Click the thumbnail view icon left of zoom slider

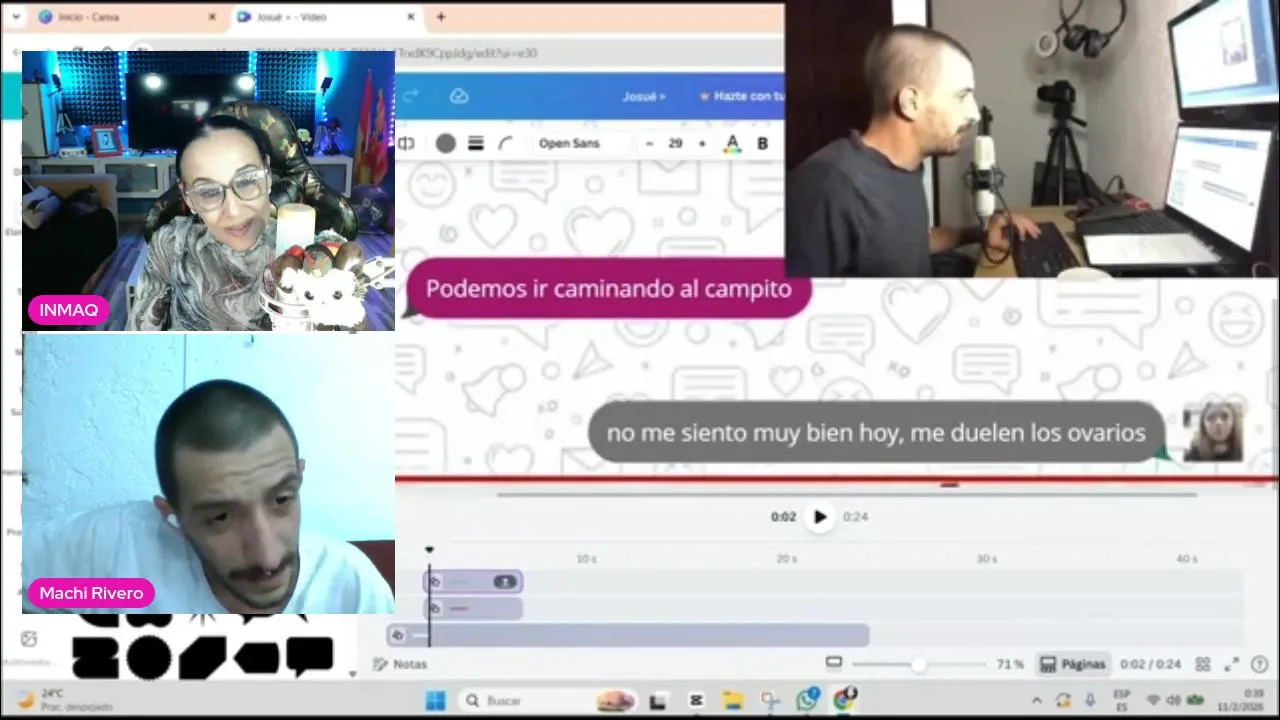[834, 663]
